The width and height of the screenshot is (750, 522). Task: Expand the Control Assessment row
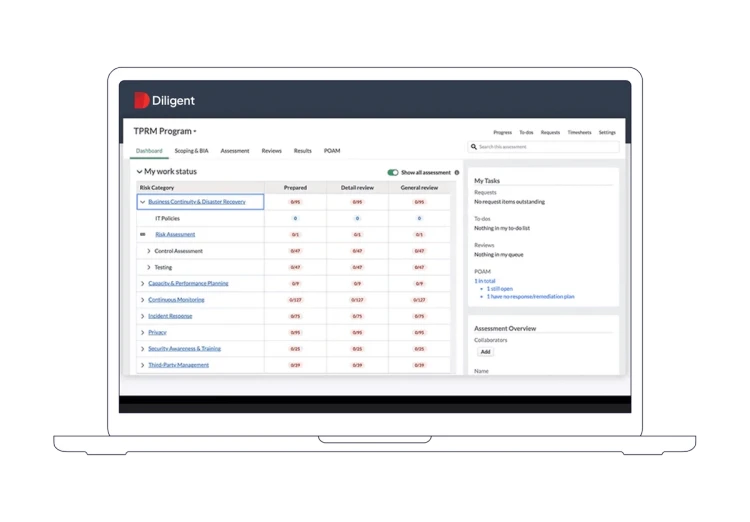[x=149, y=251]
